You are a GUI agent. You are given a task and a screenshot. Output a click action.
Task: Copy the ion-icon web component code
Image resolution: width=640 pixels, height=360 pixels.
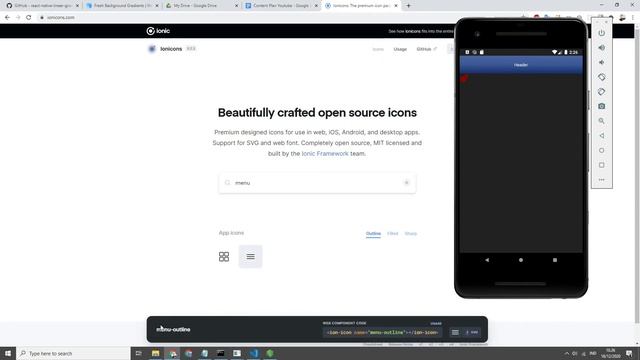tap(382, 332)
